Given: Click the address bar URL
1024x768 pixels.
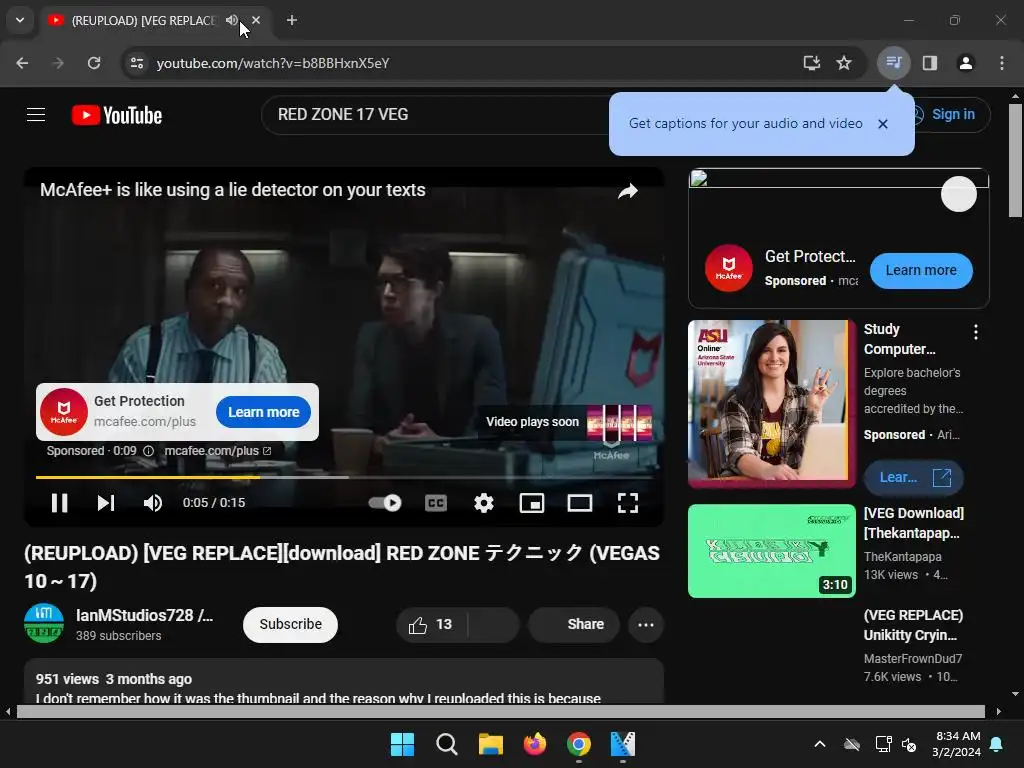Looking at the screenshot, I should coord(273,63).
